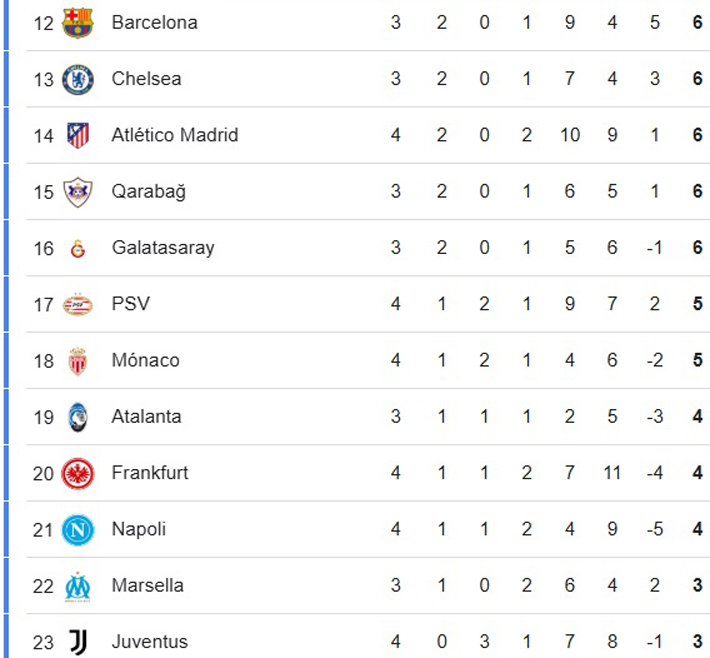Click the Atalanta club crest icon
Screen dimensions: 710x658
[78, 416]
